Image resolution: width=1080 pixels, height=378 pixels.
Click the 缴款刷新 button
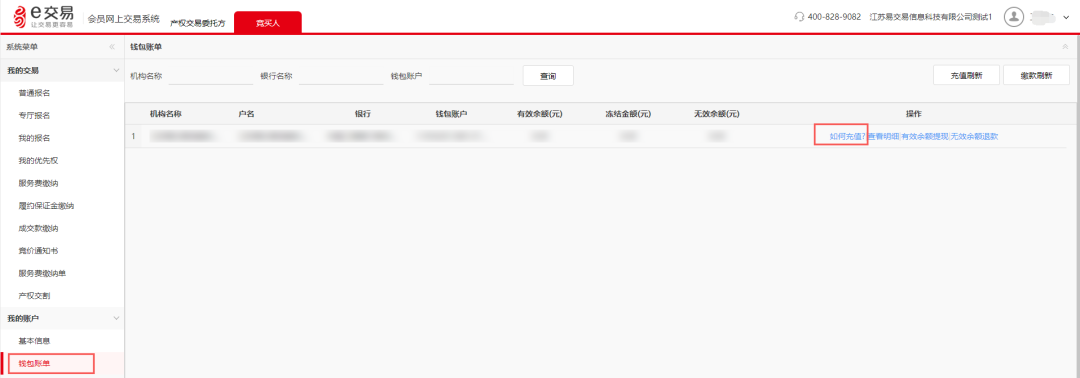click(x=1036, y=76)
